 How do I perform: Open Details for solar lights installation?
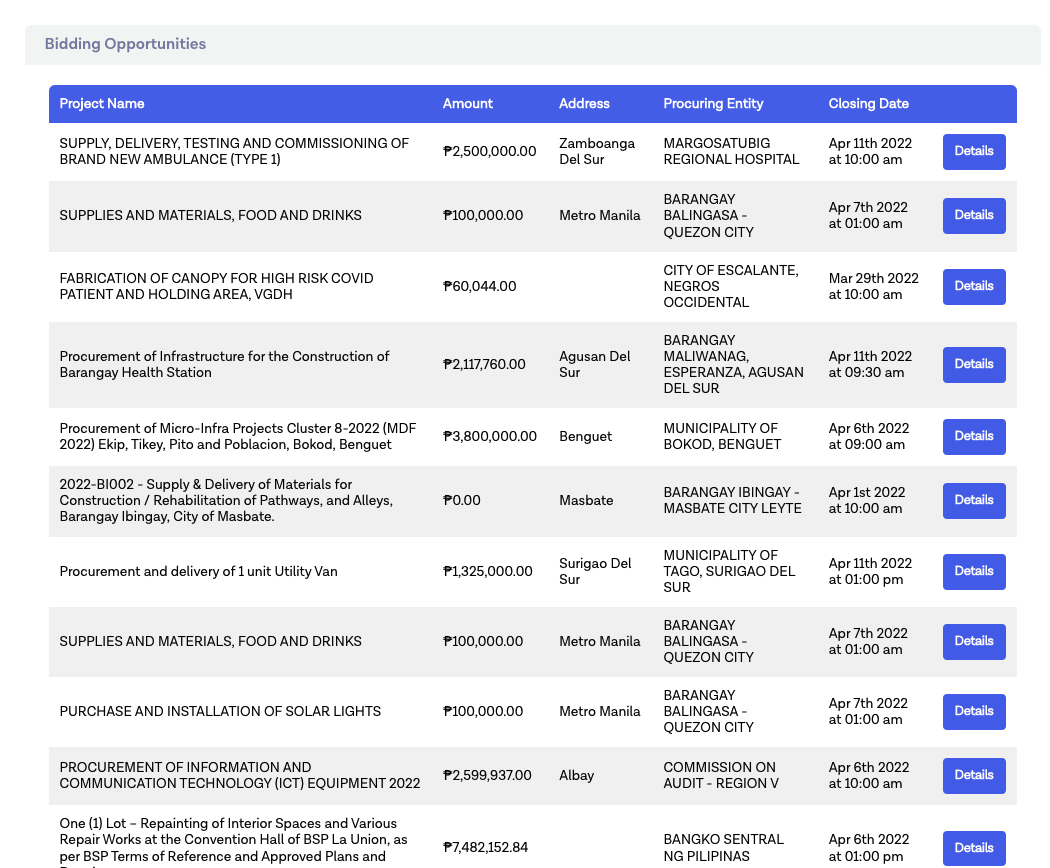(x=973, y=712)
